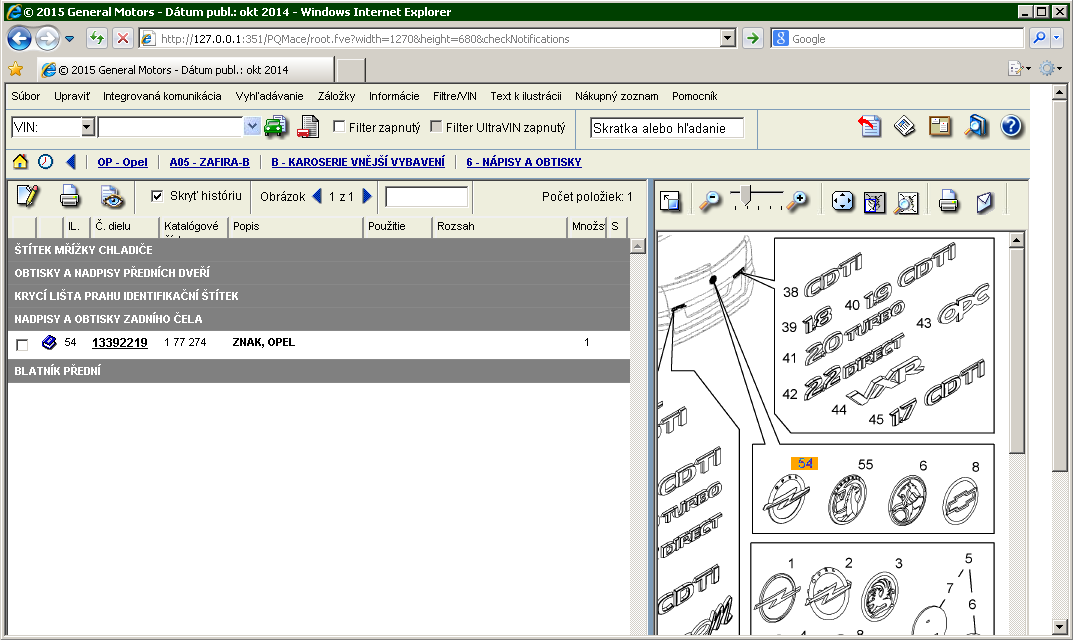Screen dimensions: 1073x640
Task: Open part number 13392219 link
Action: pos(119,343)
